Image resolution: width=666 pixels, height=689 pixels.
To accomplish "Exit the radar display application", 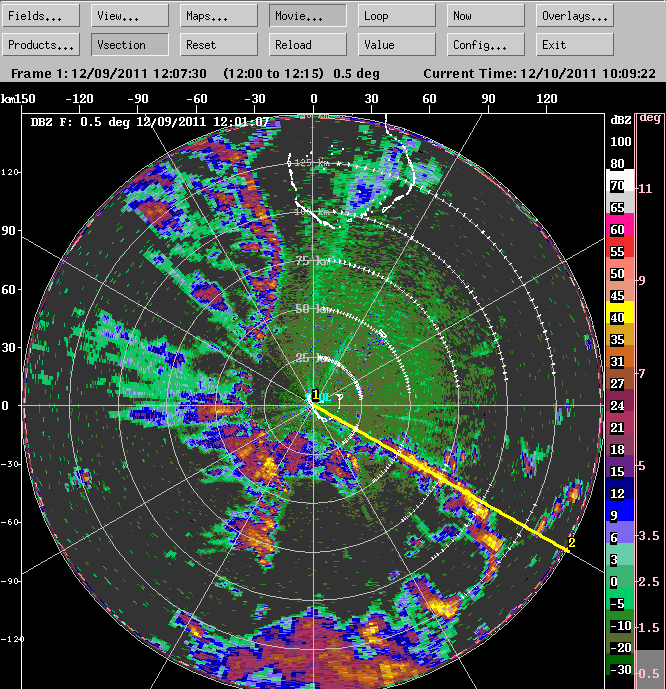I will [575, 45].
